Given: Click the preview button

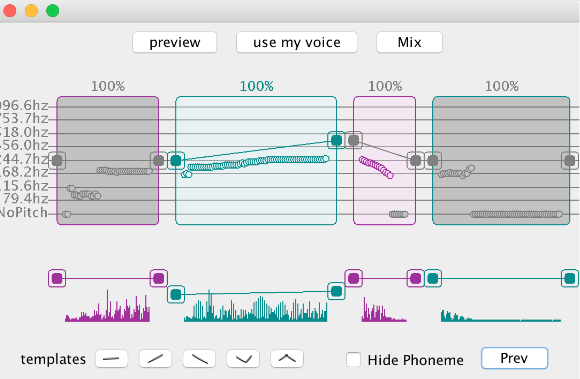Looking at the screenshot, I should pyautogui.click(x=175, y=43).
